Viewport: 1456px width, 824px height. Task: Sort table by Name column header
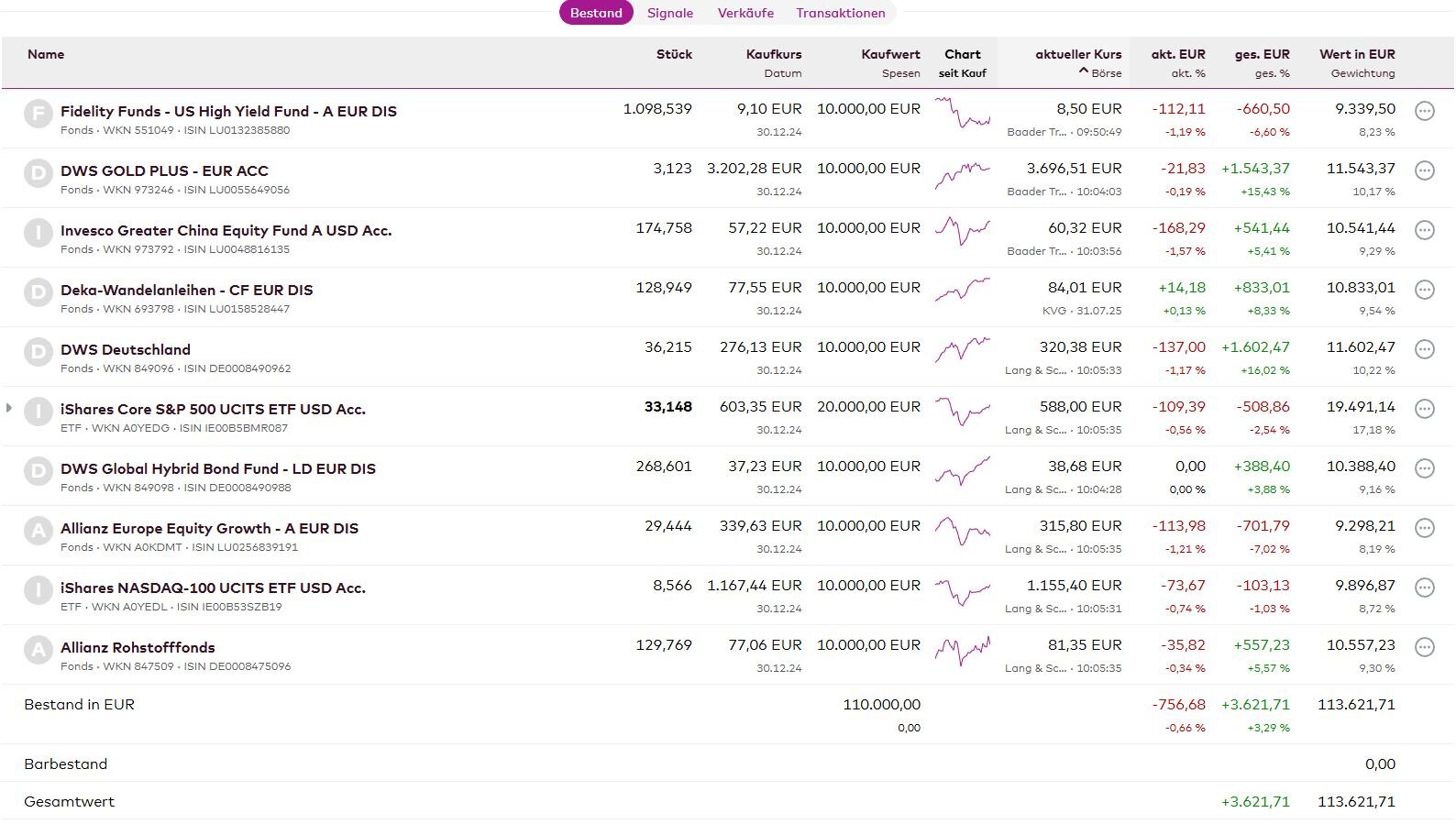[46, 54]
